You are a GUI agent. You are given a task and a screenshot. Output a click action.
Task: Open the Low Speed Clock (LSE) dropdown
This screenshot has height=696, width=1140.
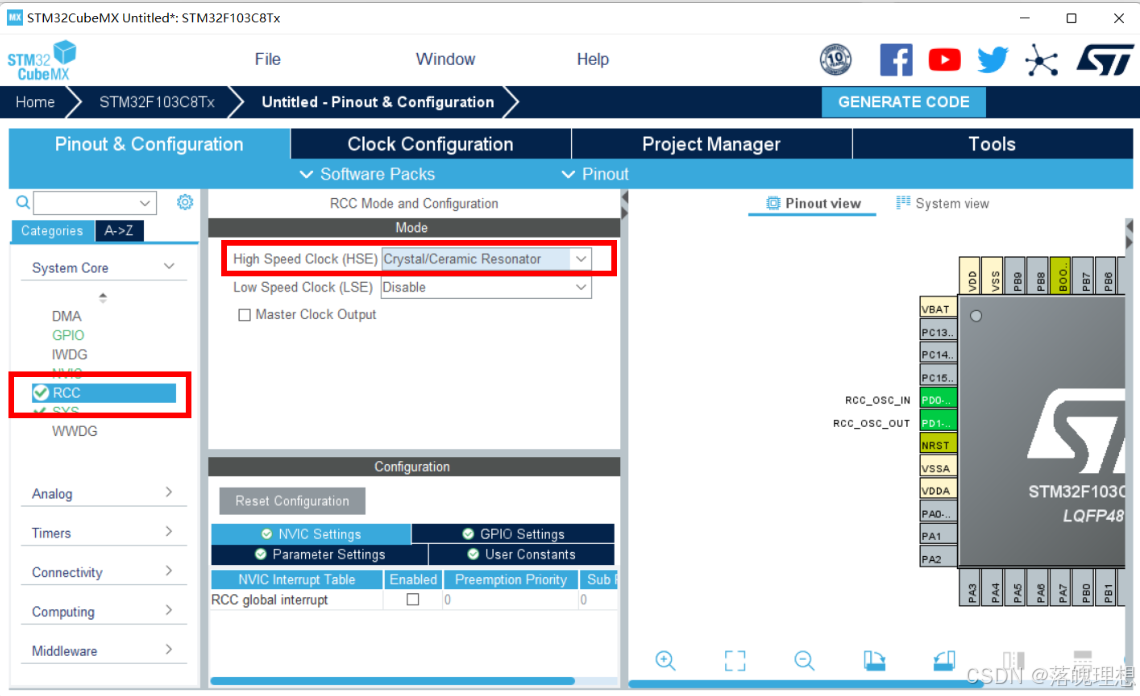[581, 287]
